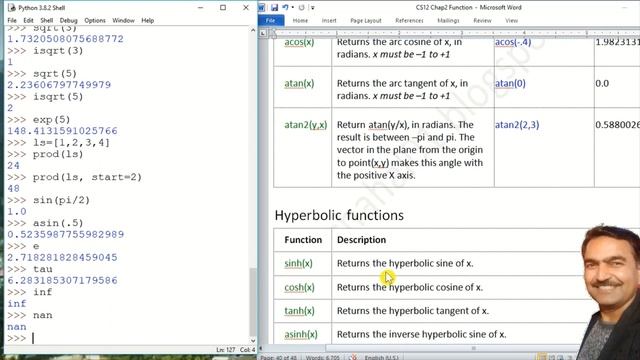Click the sinh(x) function link

pos(298,264)
